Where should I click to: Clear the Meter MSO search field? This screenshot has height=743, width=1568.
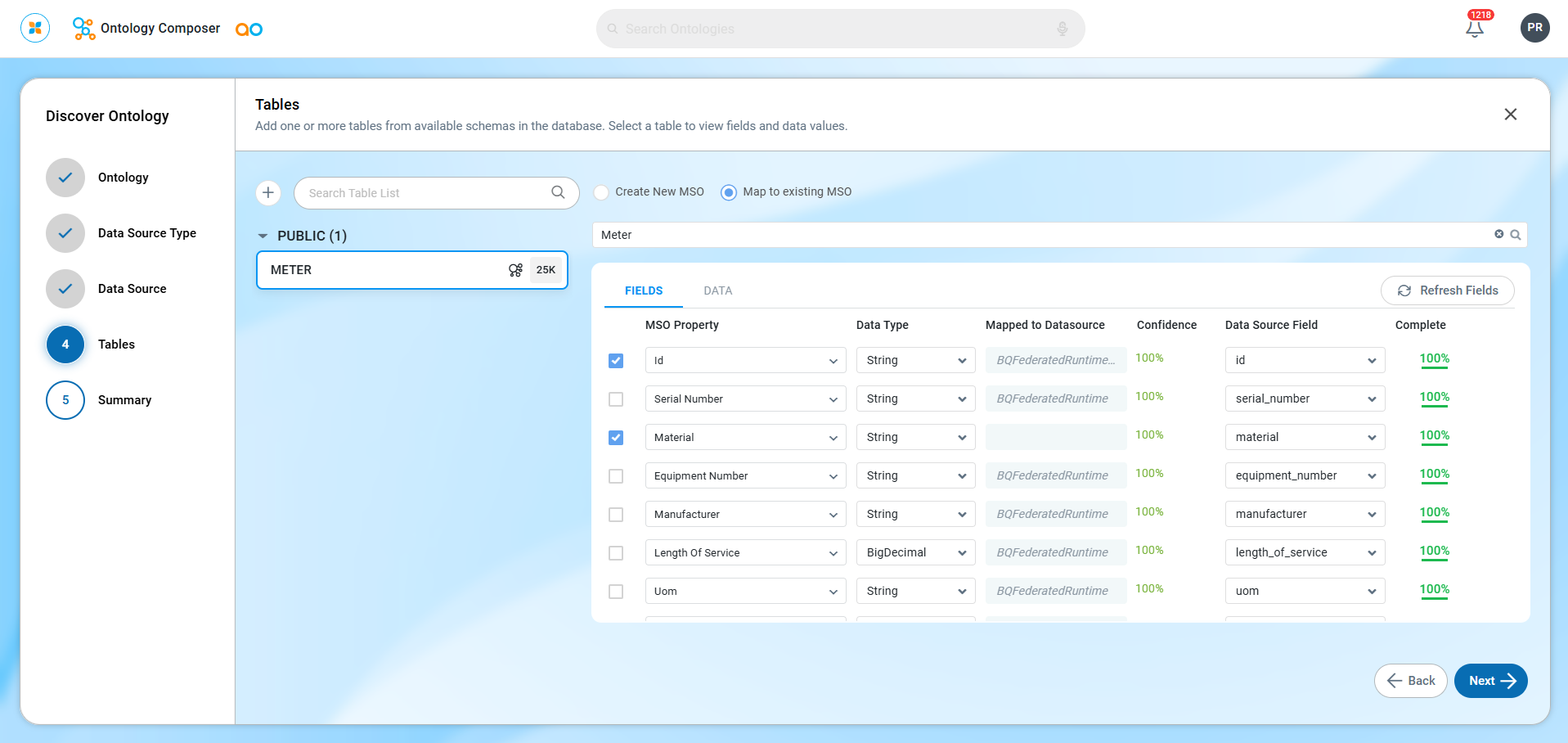1498,234
